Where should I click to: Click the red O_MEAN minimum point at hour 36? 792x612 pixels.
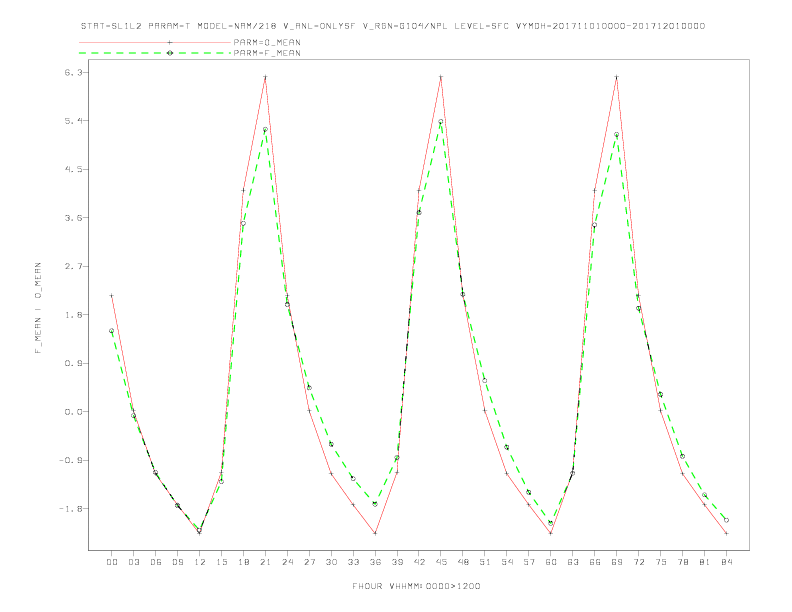point(375,533)
